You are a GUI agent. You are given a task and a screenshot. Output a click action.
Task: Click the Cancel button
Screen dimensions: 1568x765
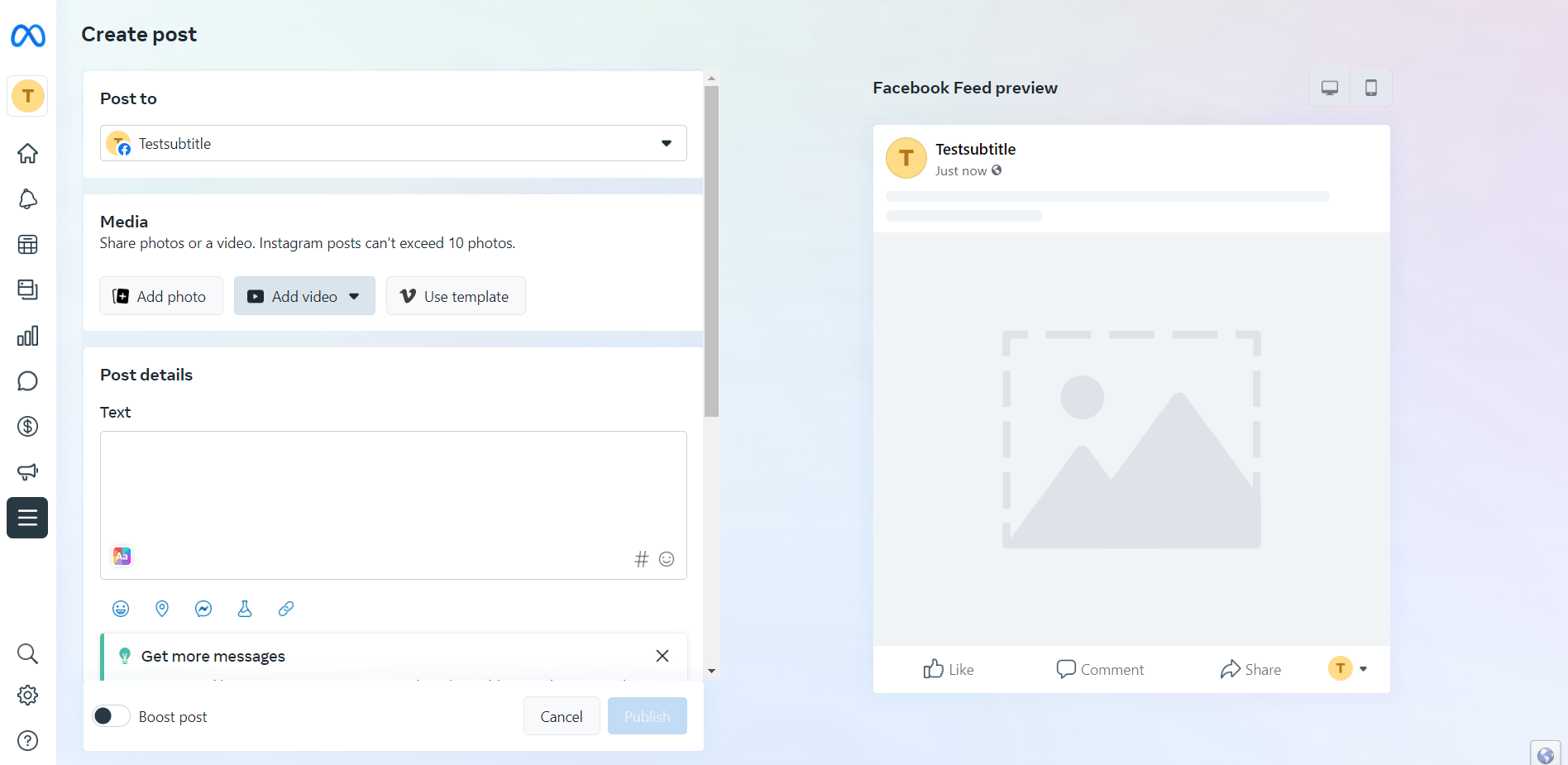tap(561, 716)
